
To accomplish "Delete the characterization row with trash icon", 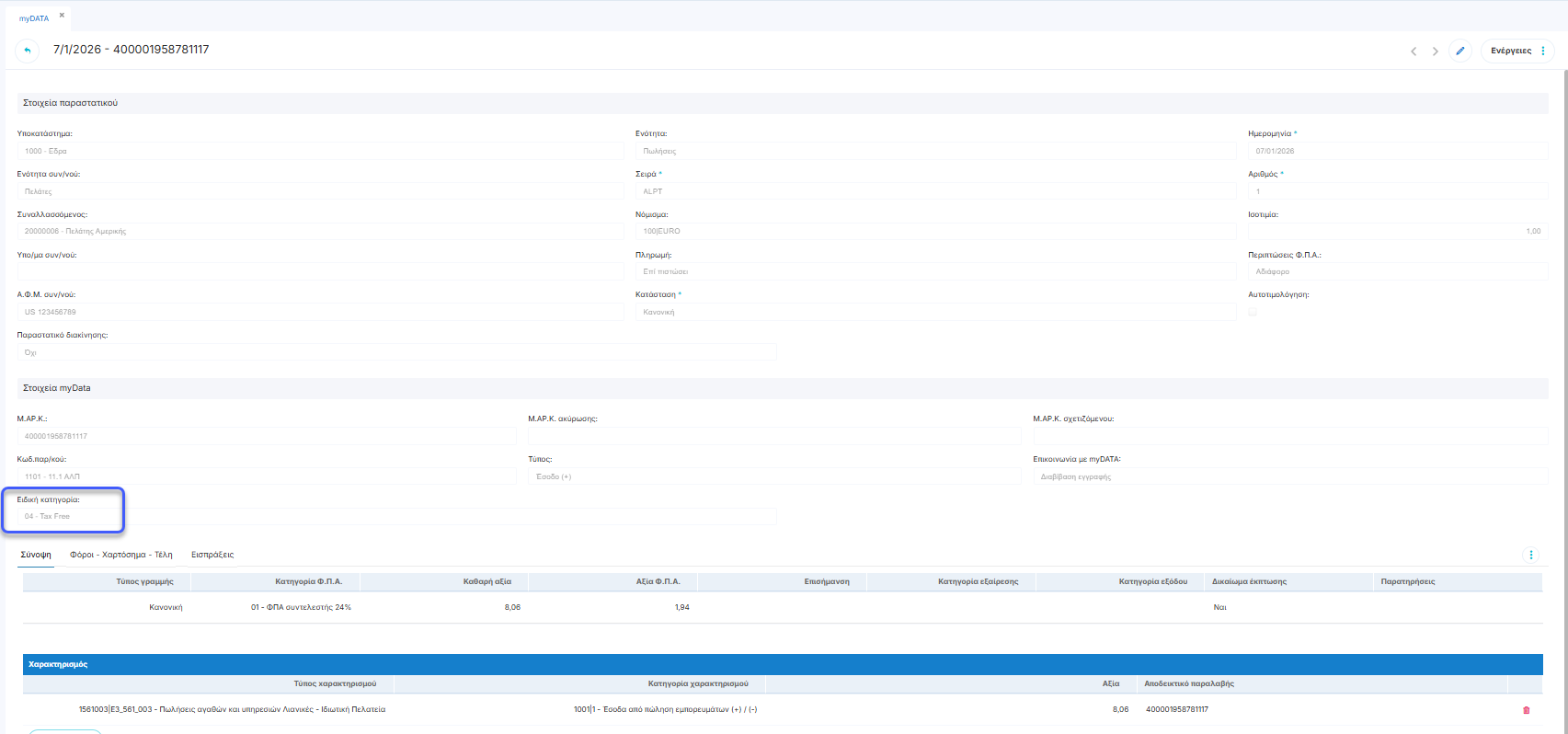I will click(x=1527, y=710).
